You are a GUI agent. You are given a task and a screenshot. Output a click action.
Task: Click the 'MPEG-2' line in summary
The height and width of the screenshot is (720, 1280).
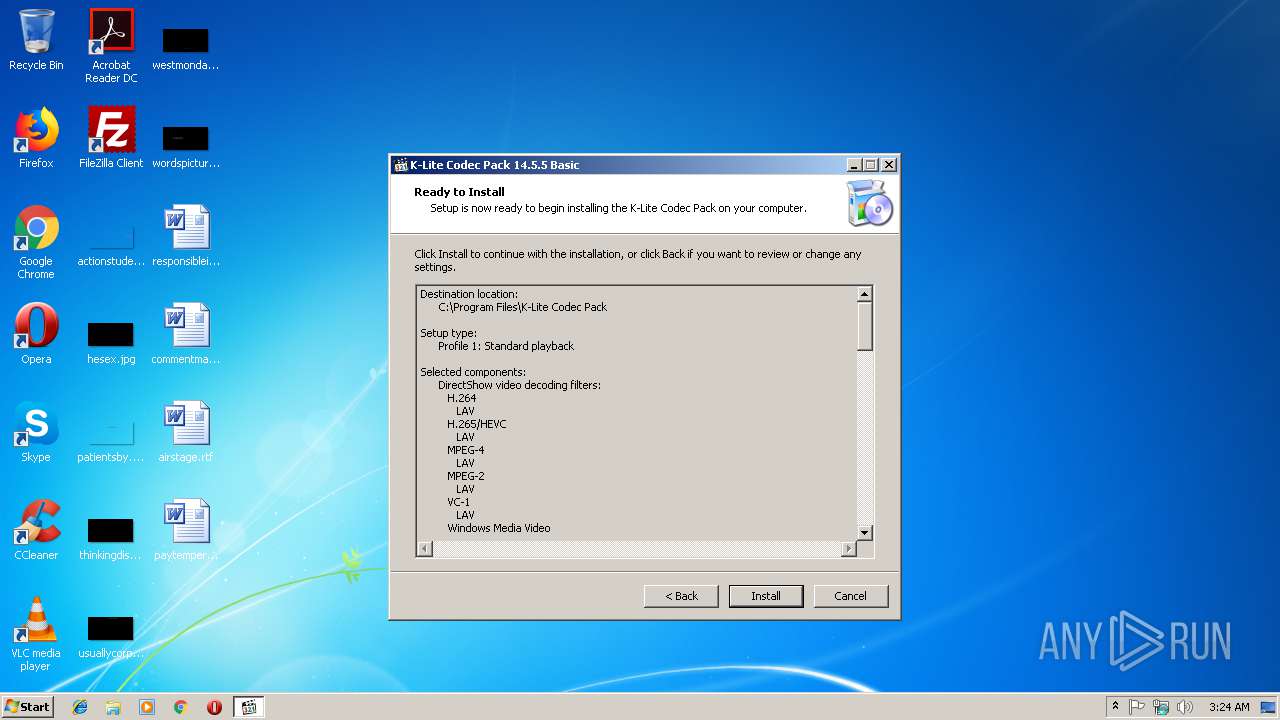click(x=466, y=476)
